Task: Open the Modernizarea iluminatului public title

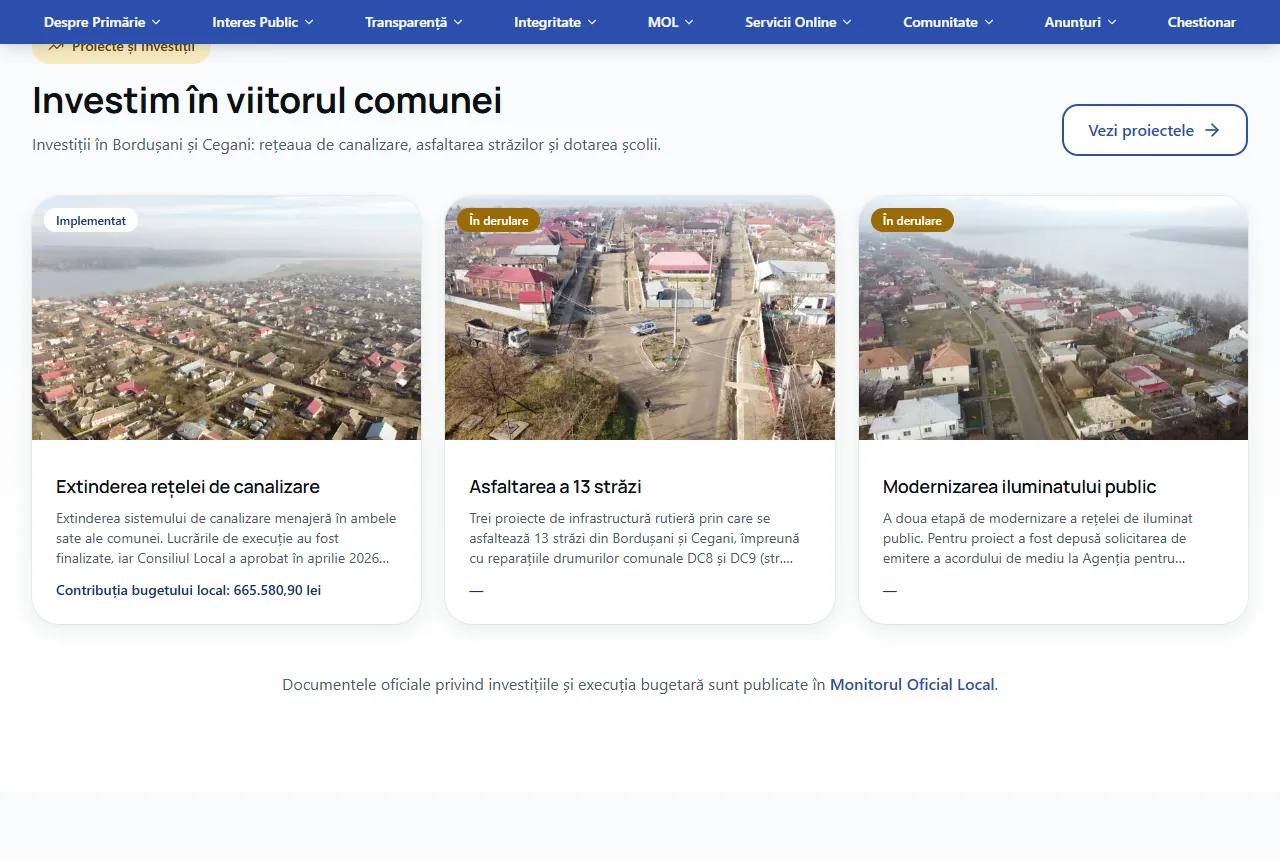Action: point(1019,487)
